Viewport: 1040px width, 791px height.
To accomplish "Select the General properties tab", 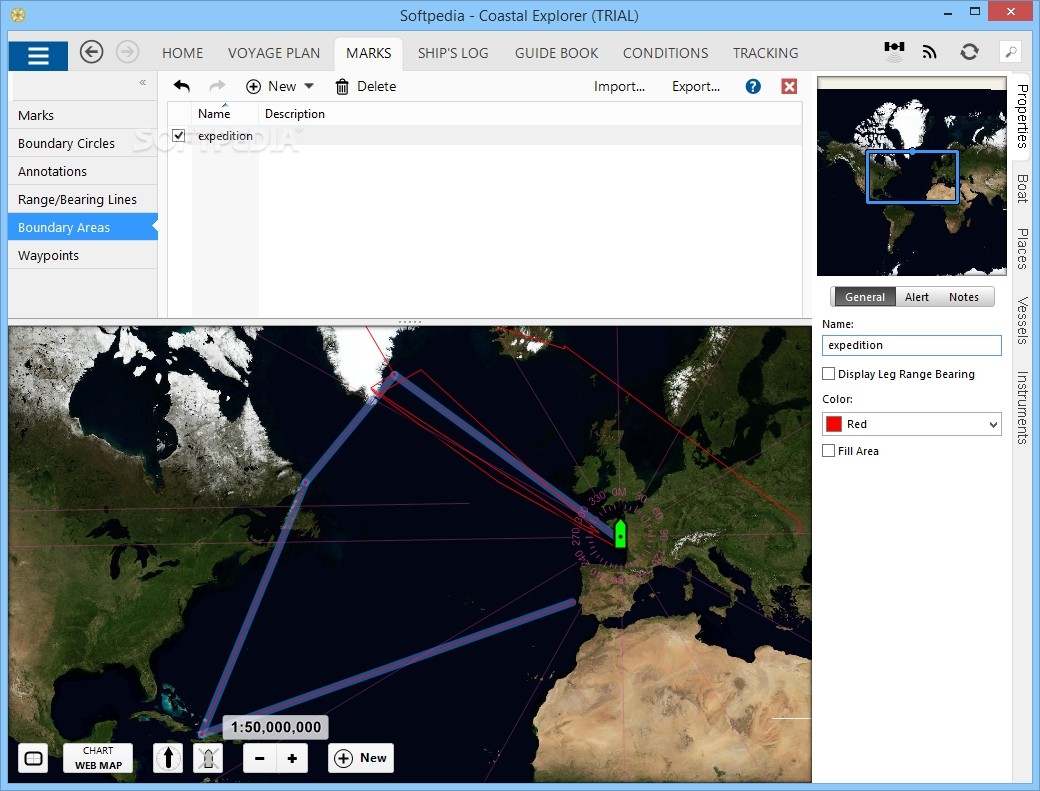I will (x=864, y=297).
